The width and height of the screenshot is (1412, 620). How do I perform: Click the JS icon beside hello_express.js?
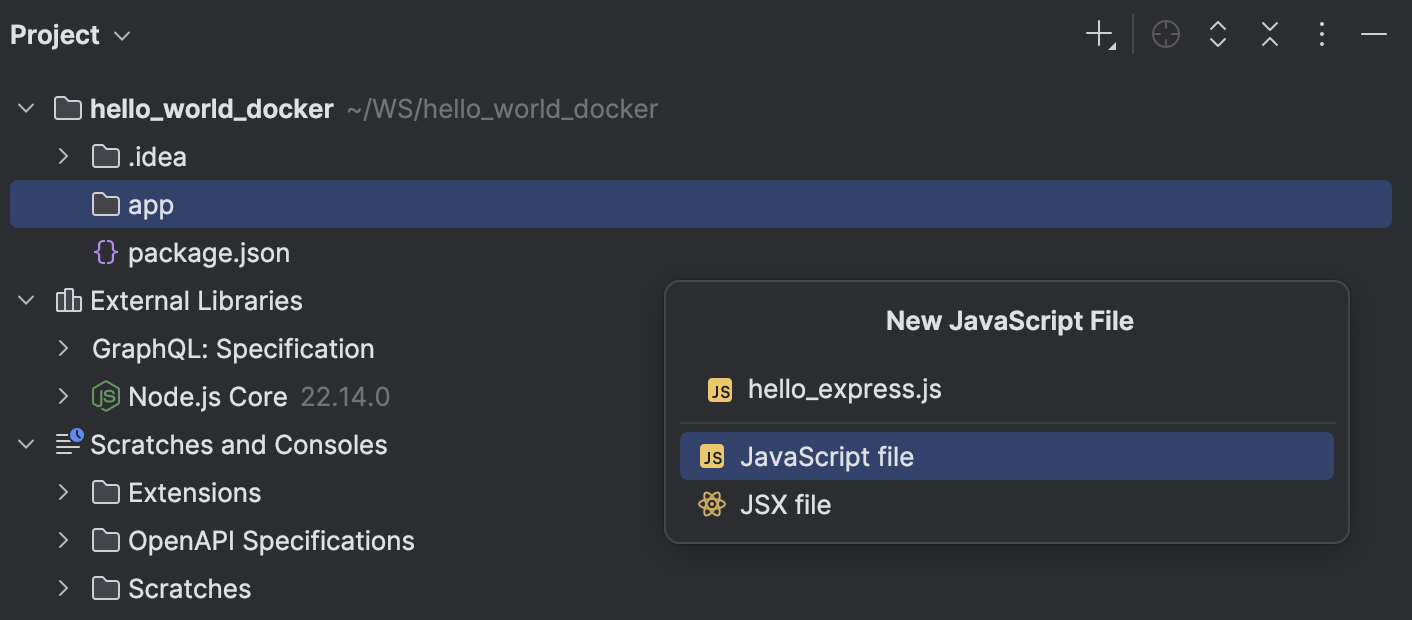720,390
